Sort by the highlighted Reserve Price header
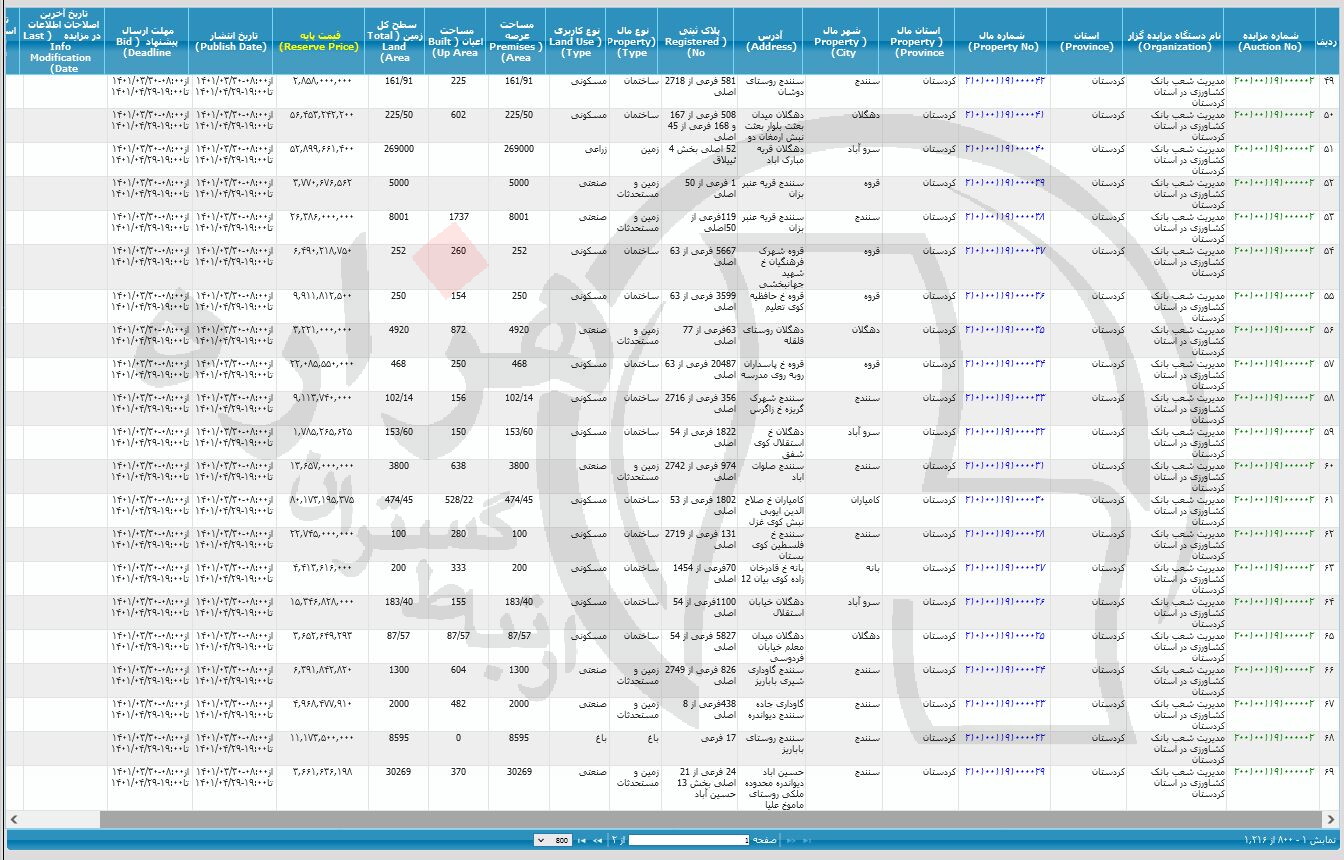Screen dimensions: 1344x860 [319, 40]
